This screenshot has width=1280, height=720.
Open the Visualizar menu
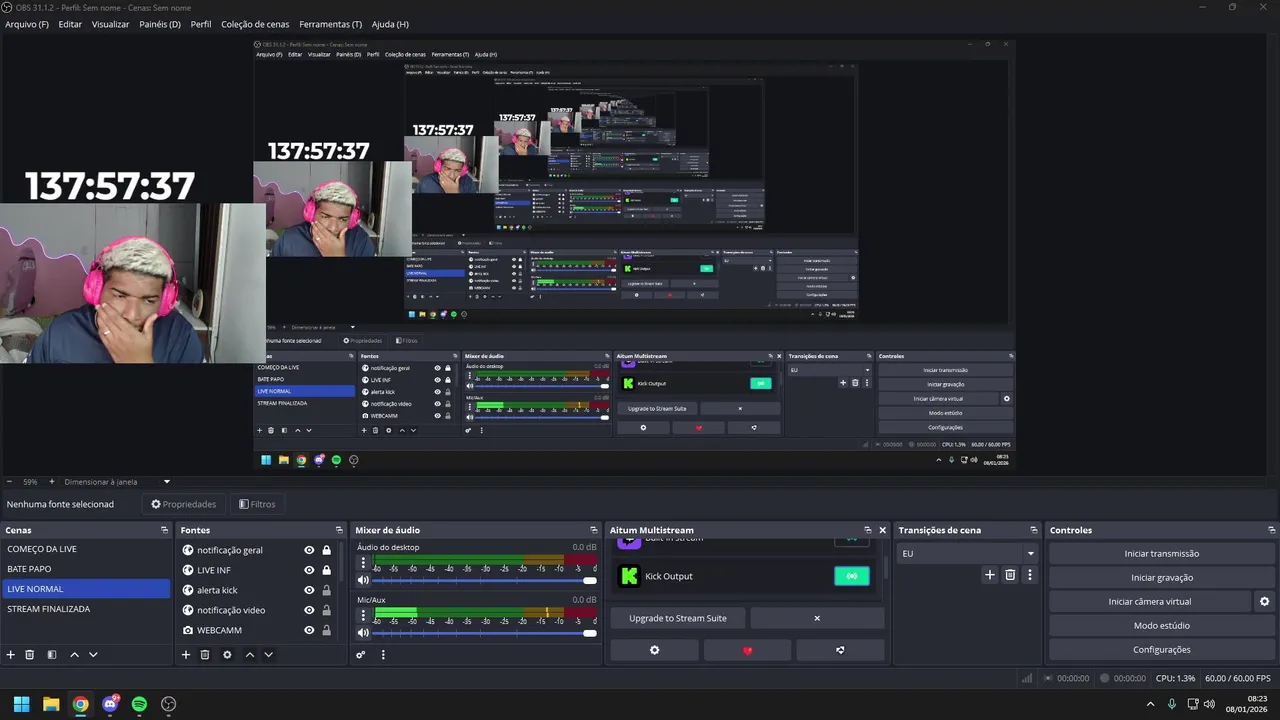110,24
